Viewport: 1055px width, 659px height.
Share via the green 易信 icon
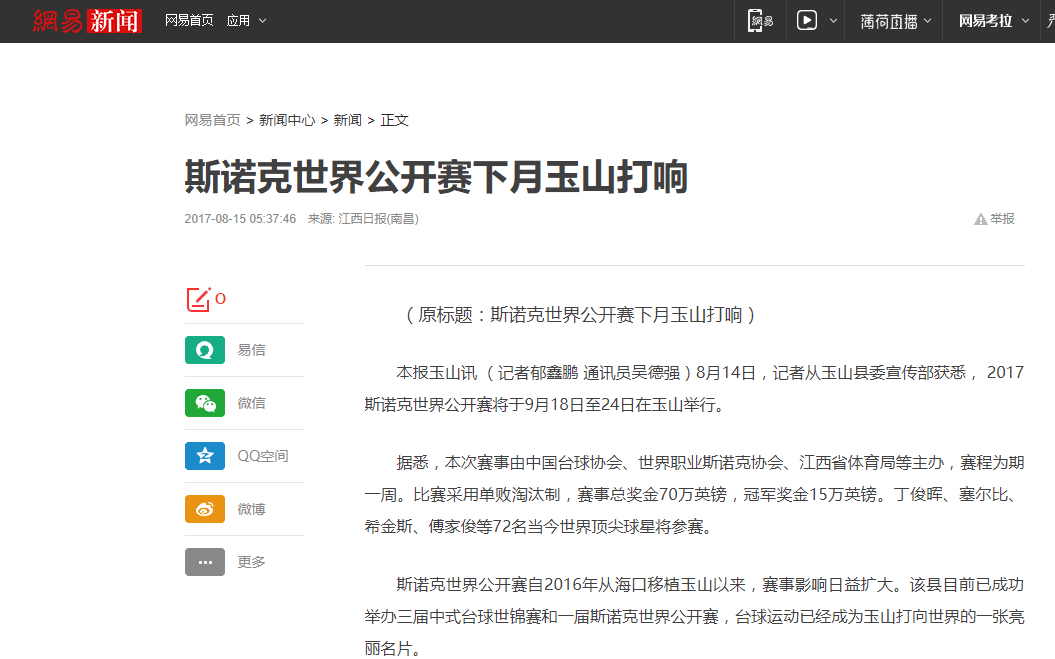(x=205, y=350)
